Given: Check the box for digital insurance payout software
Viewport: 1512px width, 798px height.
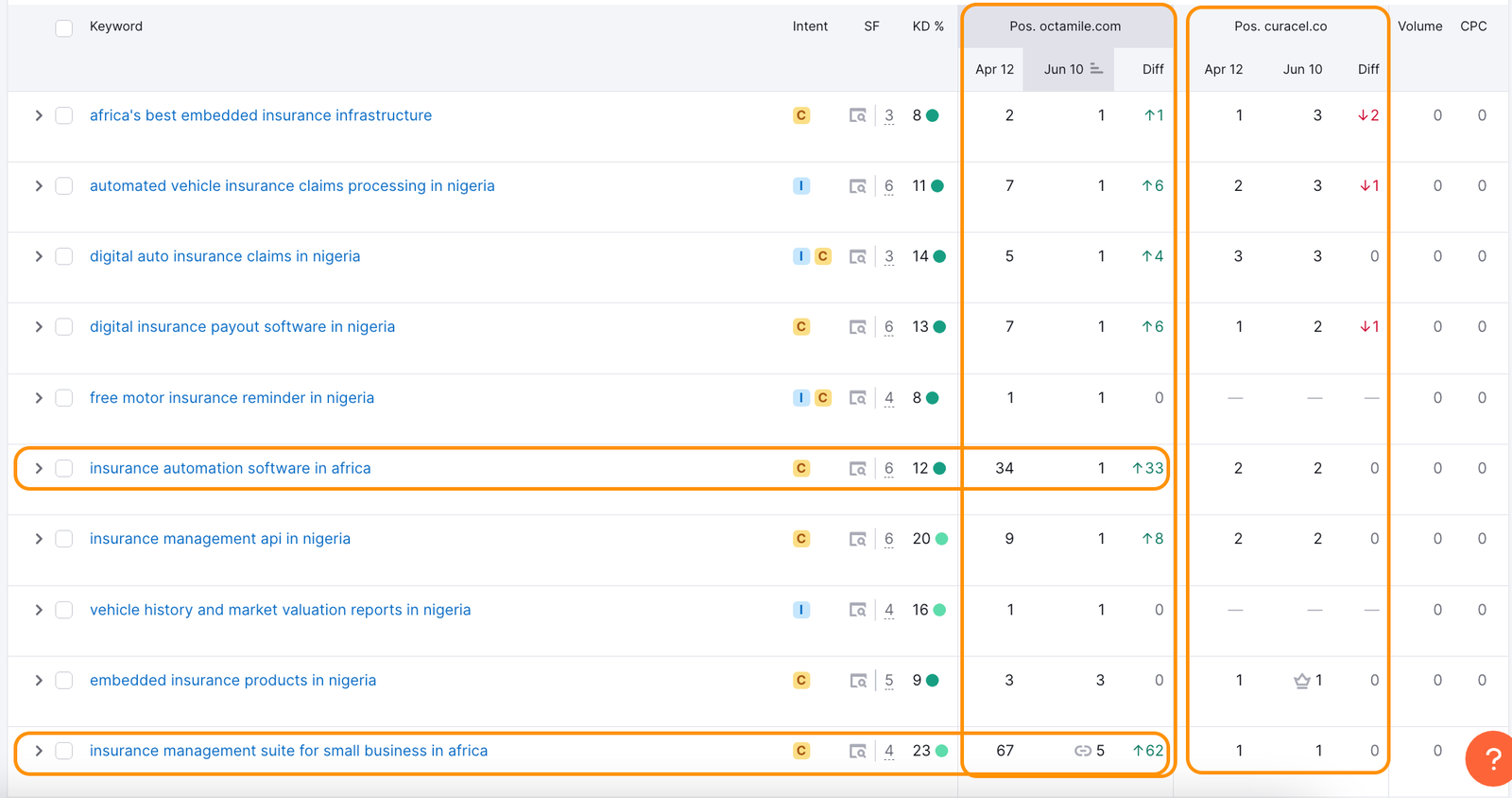Looking at the screenshot, I should [64, 327].
